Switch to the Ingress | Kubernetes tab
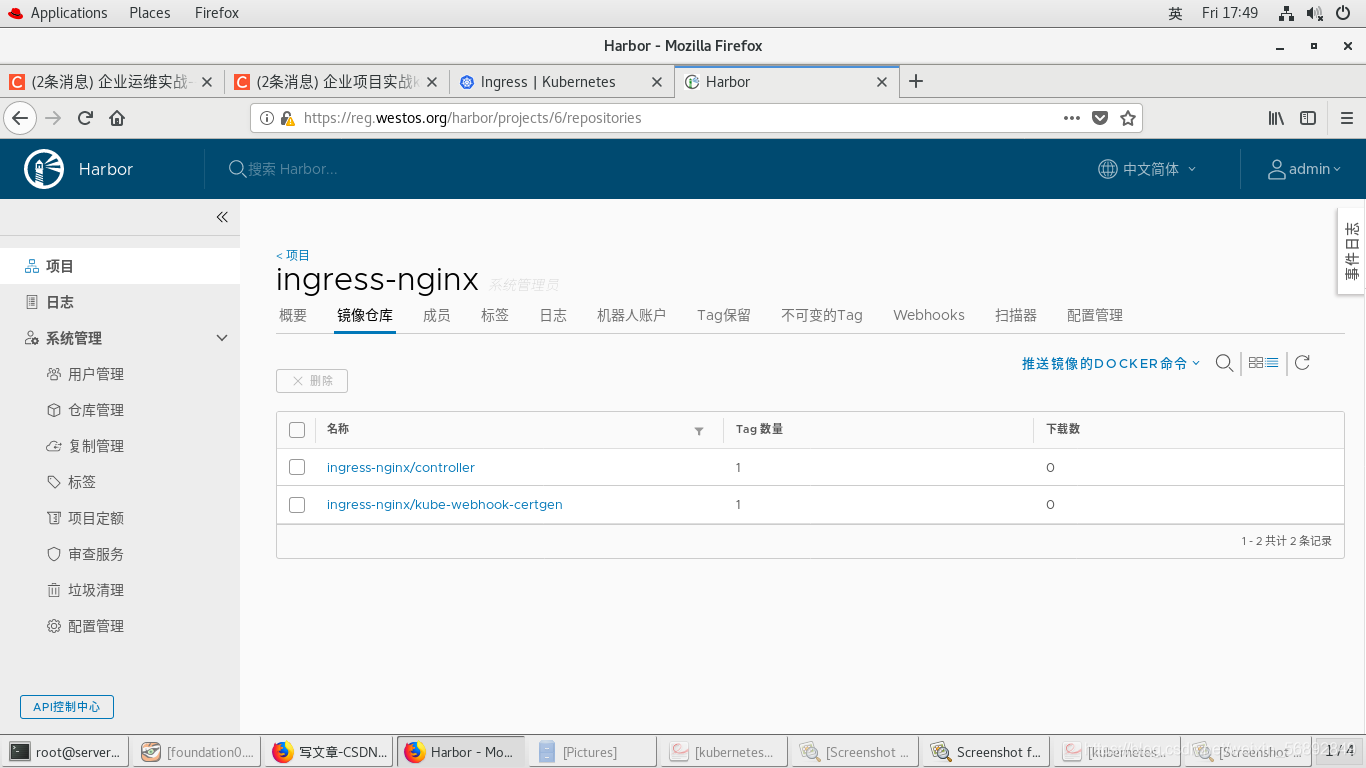1366x768 pixels. tap(561, 82)
